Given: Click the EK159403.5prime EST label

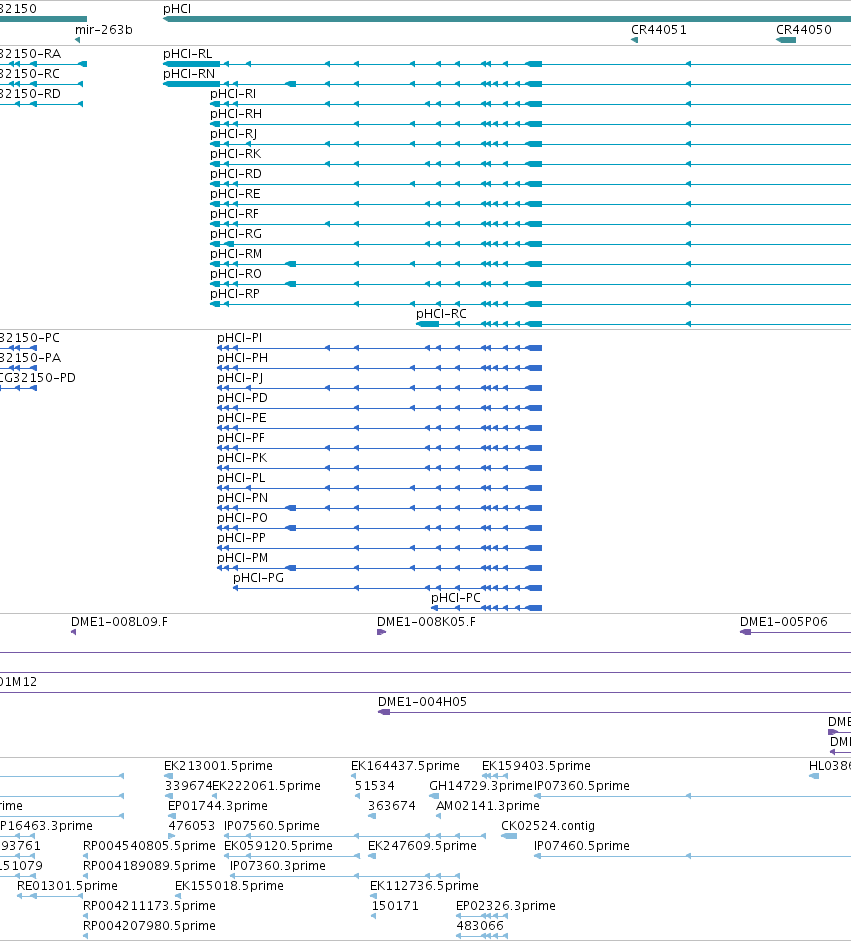Looking at the screenshot, I should pos(537,766).
